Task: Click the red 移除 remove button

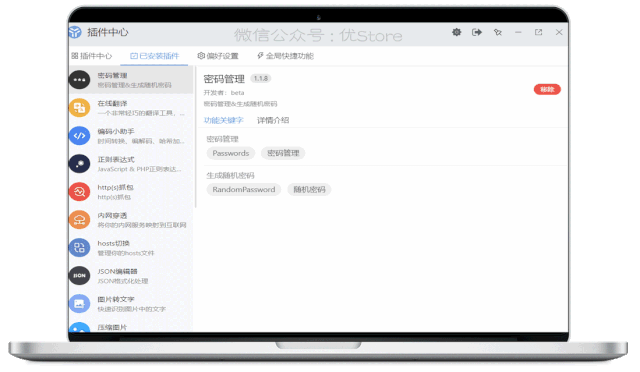Action: (547, 89)
